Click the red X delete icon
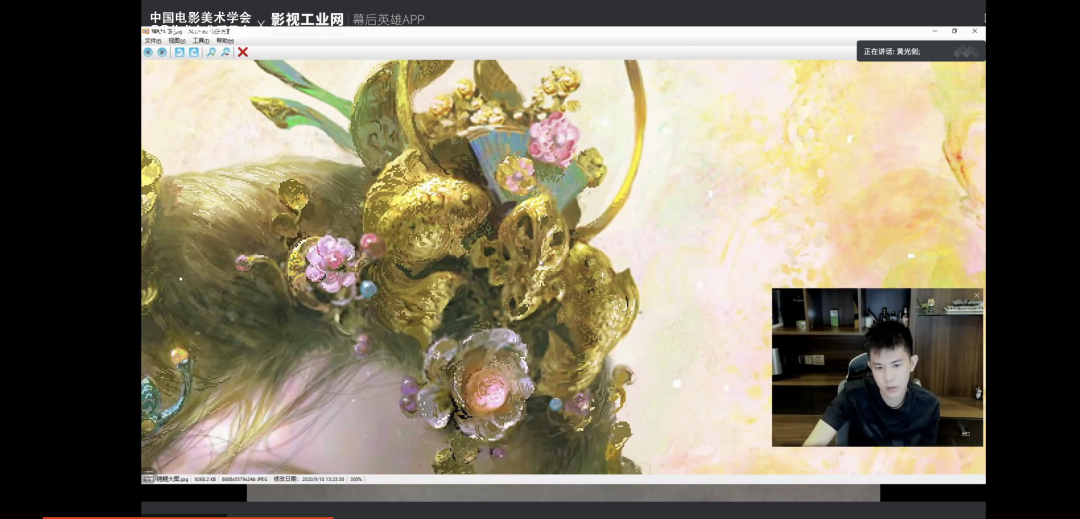The width and height of the screenshot is (1080, 519). click(243, 52)
